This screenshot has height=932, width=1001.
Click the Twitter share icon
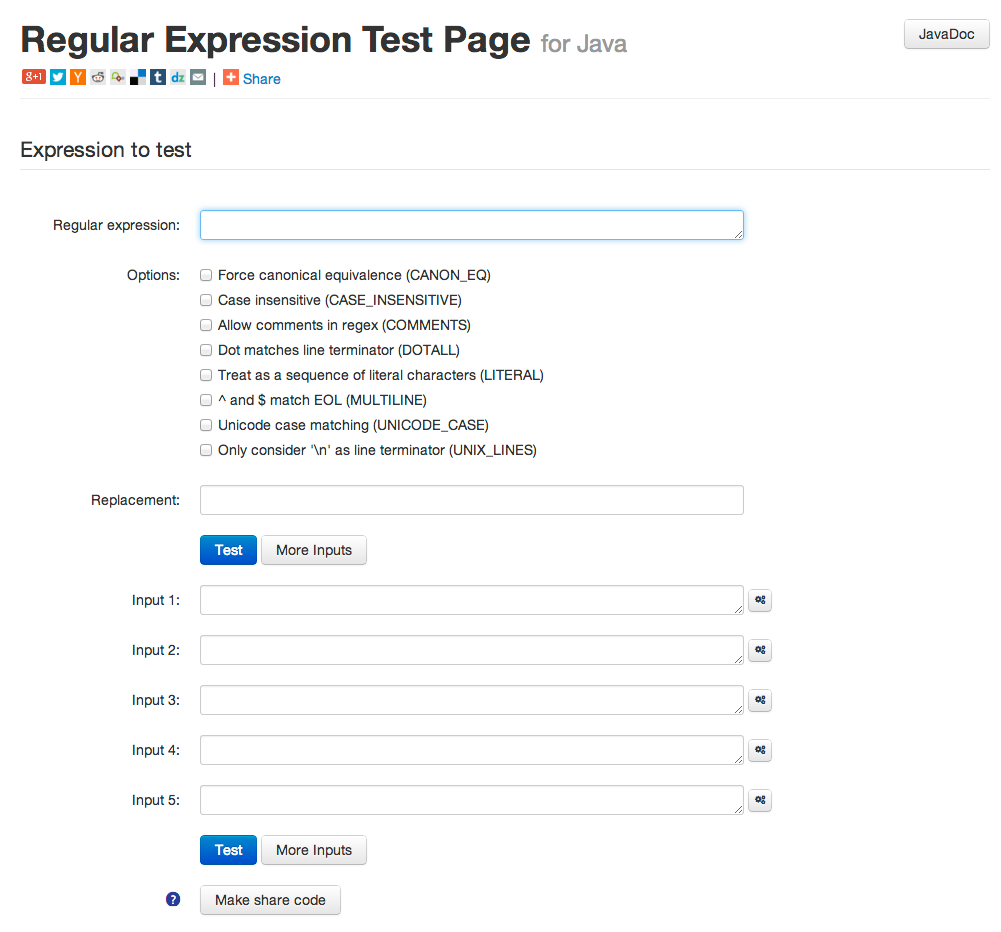click(x=58, y=77)
